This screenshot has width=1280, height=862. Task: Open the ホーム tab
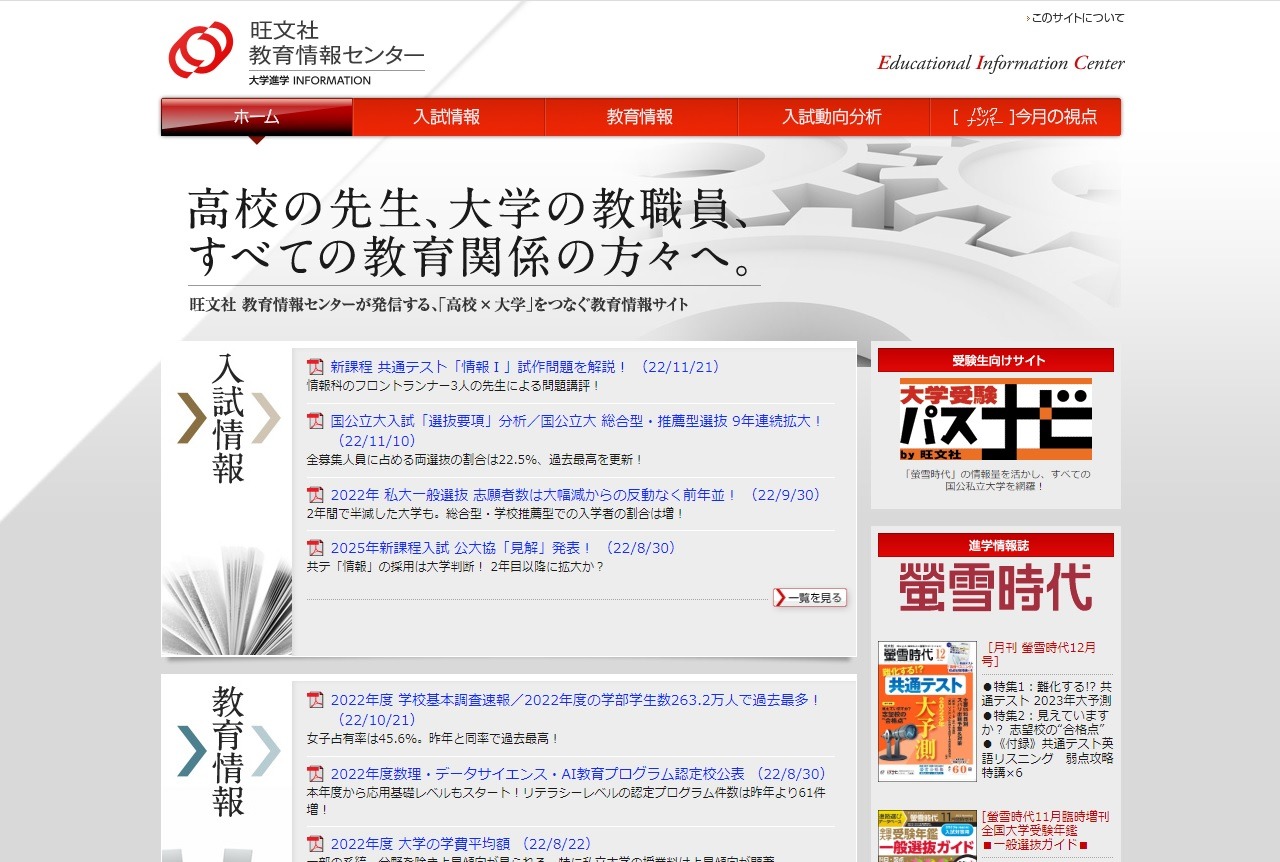(x=257, y=117)
